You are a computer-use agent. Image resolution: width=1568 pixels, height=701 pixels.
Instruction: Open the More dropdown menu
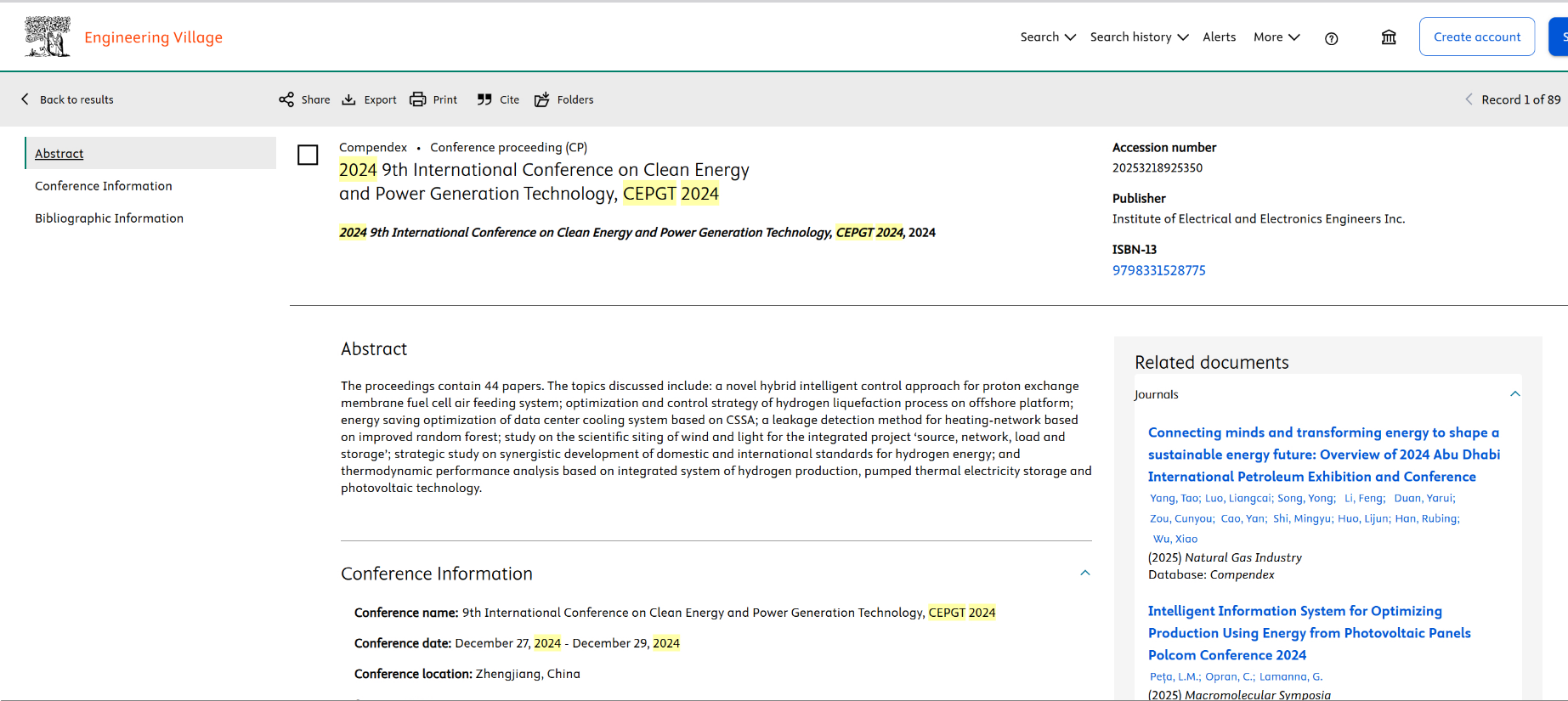1276,37
